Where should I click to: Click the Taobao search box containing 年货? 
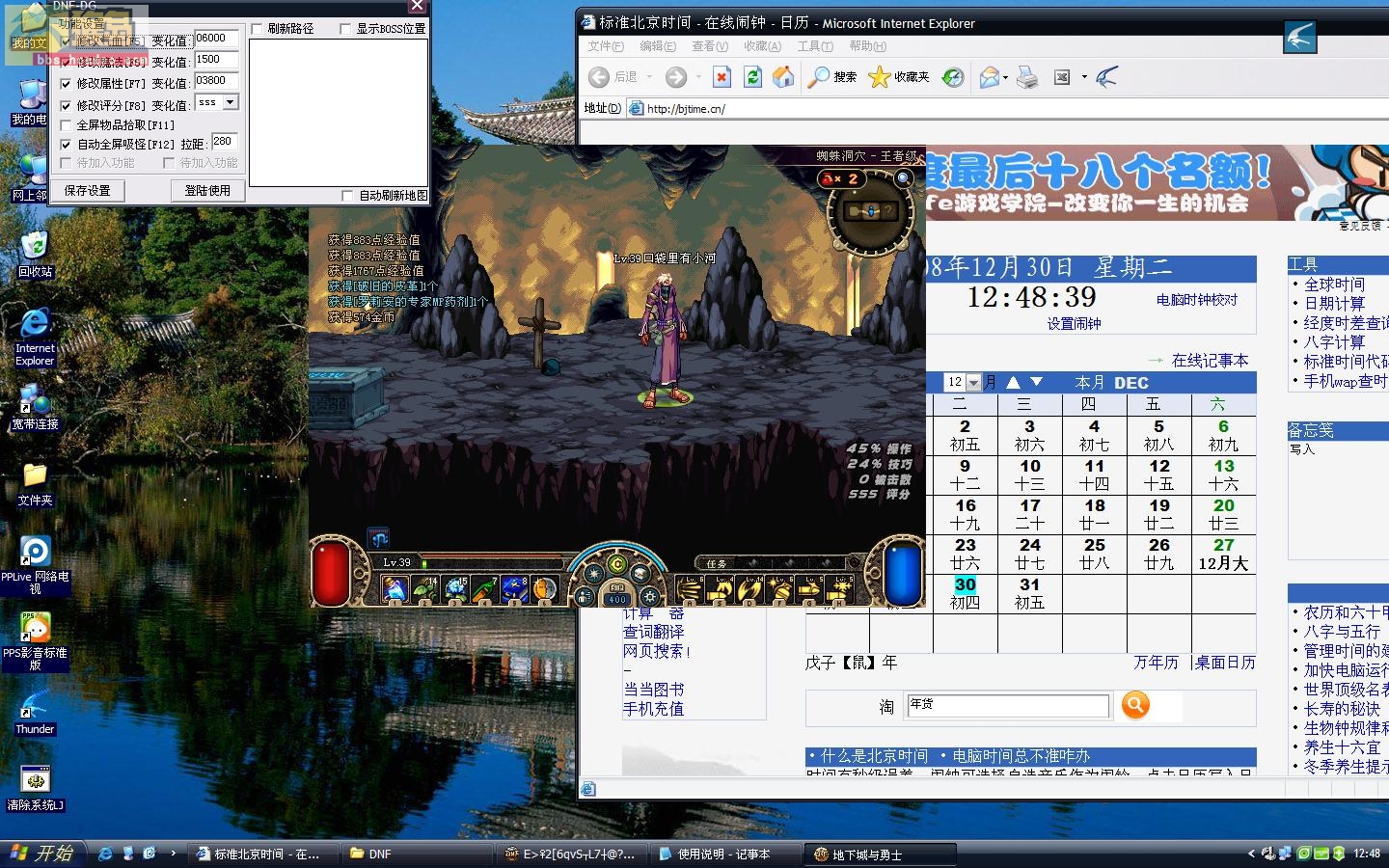click(1008, 705)
